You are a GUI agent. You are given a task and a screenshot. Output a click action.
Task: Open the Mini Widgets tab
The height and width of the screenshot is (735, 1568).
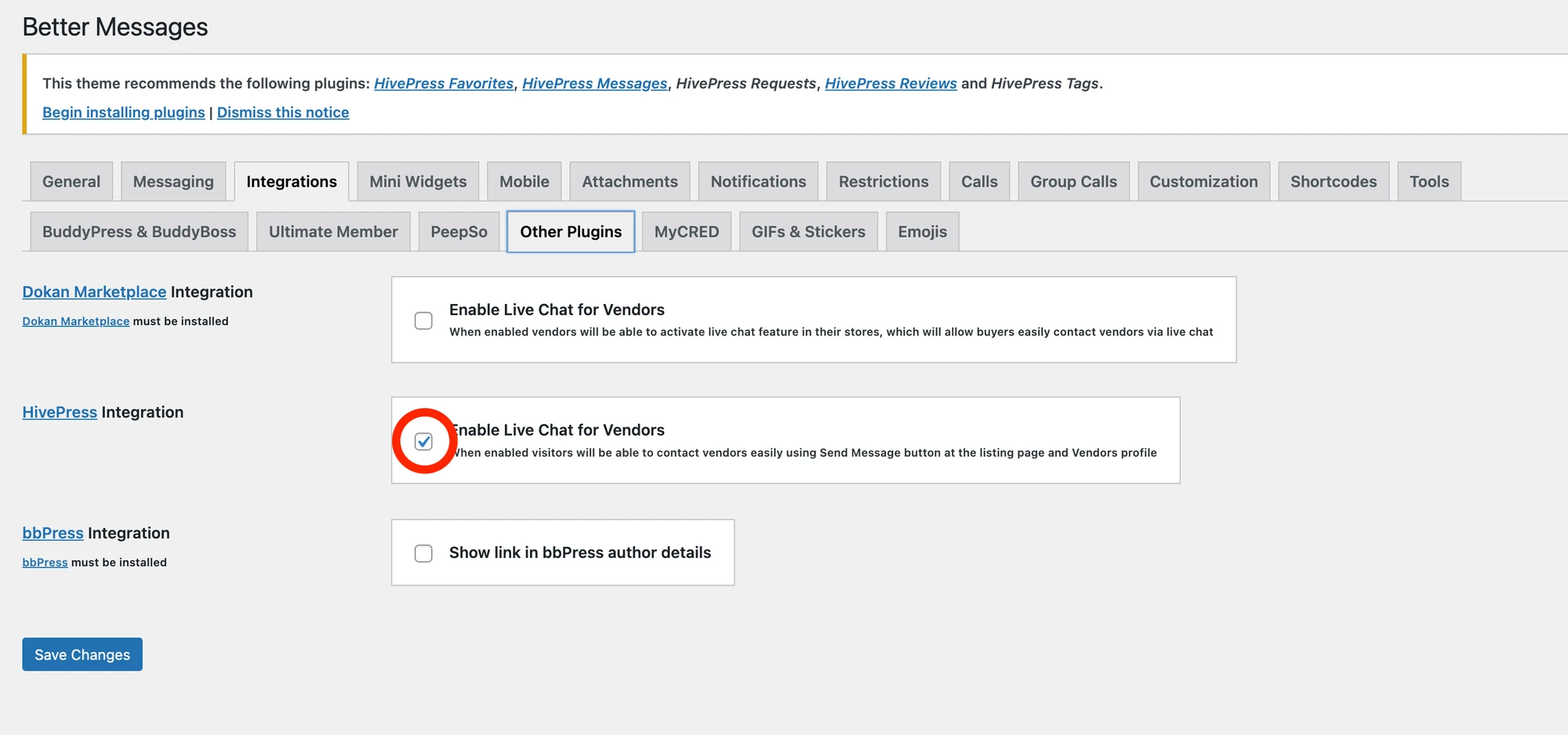[418, 182]
